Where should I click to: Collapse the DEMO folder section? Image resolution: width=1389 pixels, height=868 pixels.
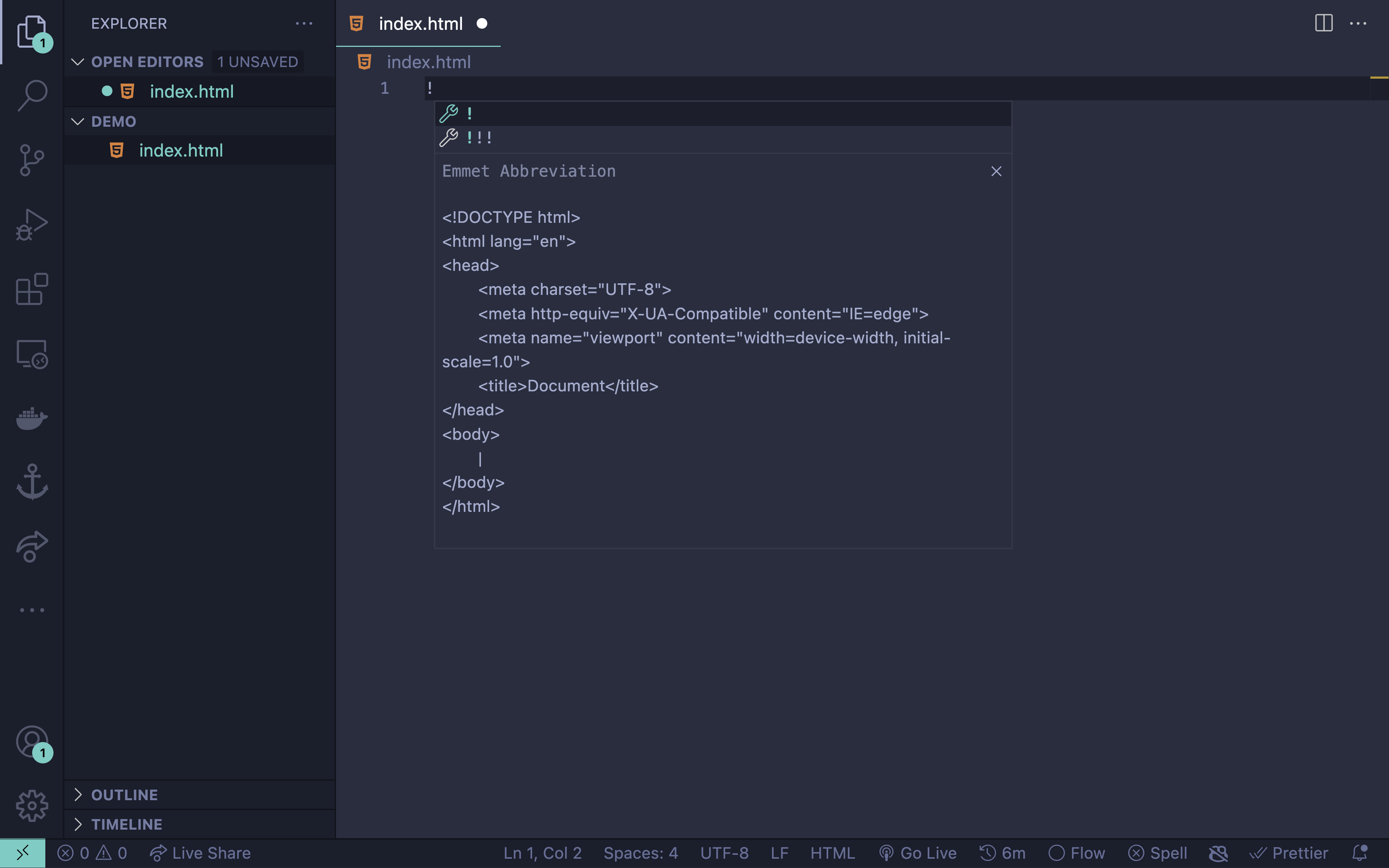coord(78,121)
